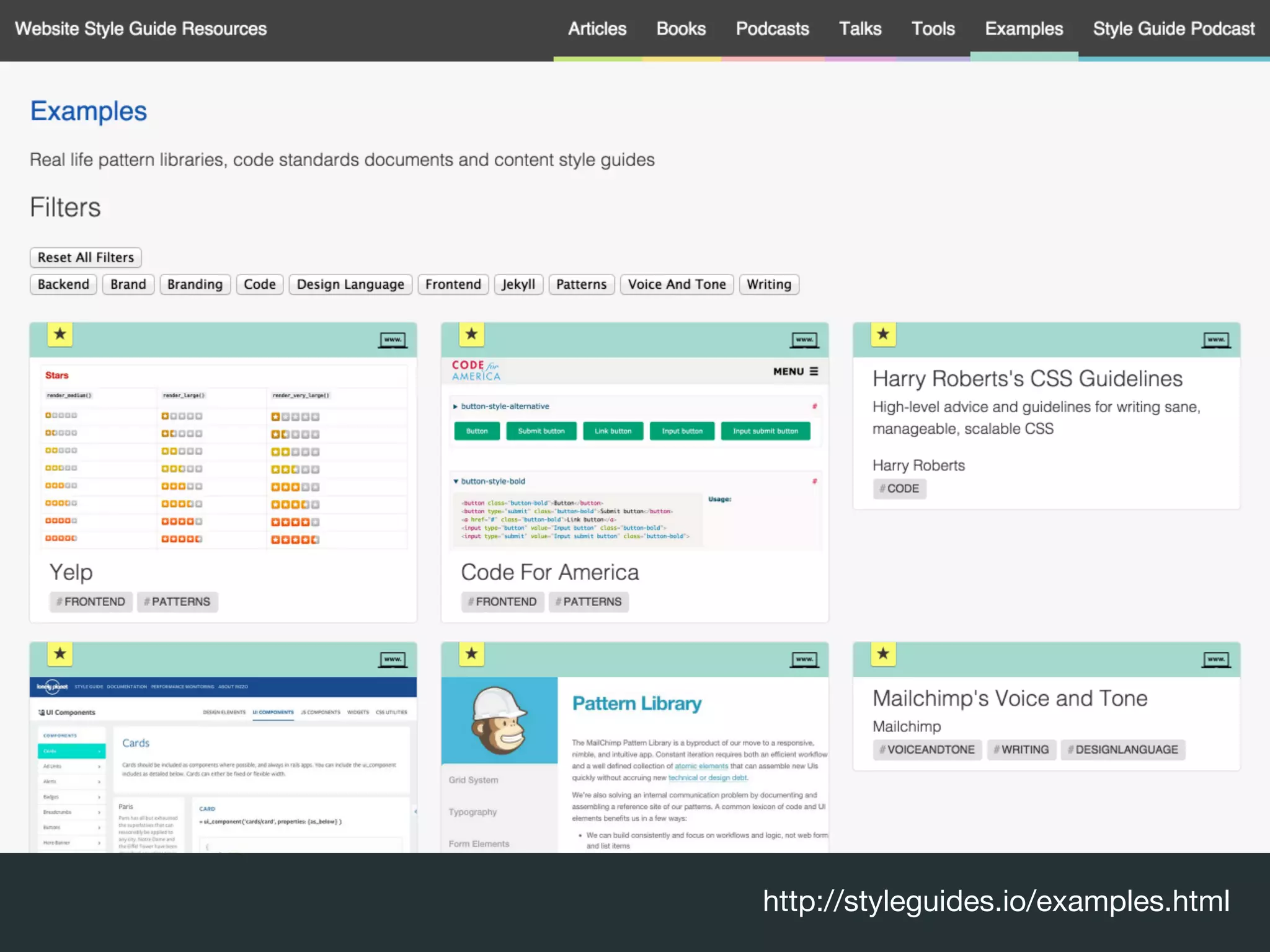Click the star icon on Code For America card
Screen dimensions: 1270x952
point(472,335)
